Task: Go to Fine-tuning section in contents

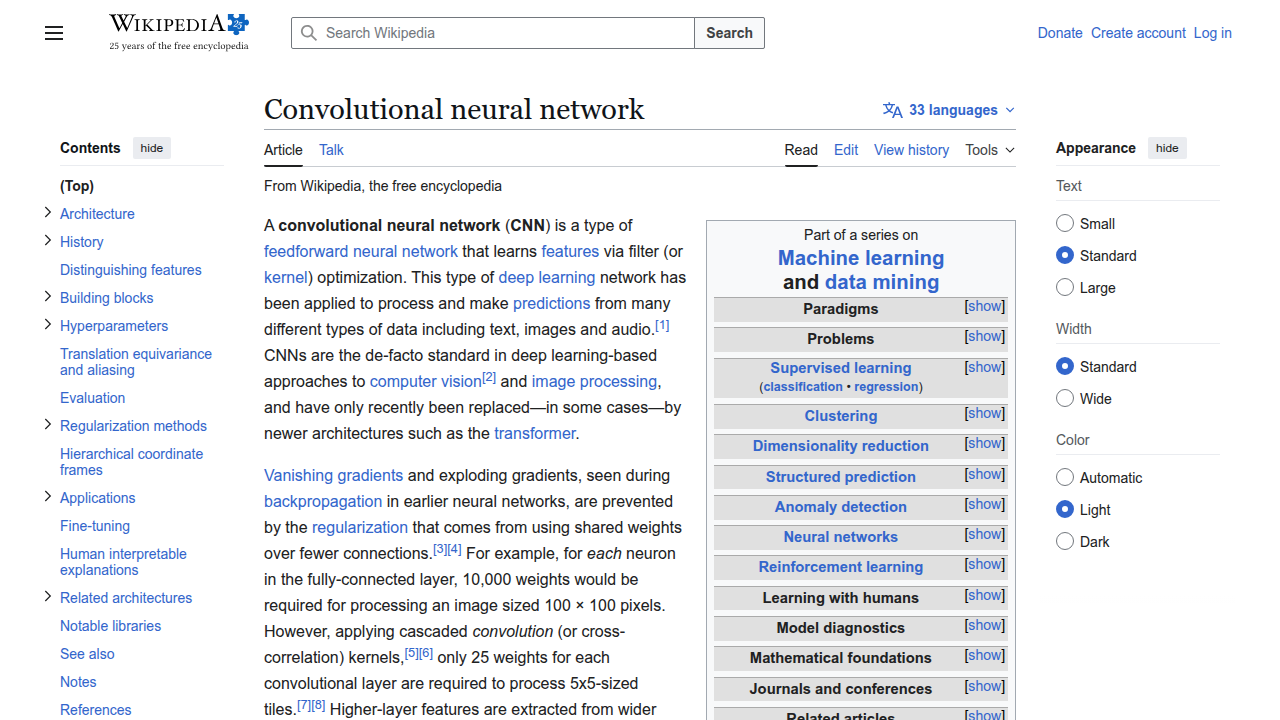Action: [x=95, y=526]
